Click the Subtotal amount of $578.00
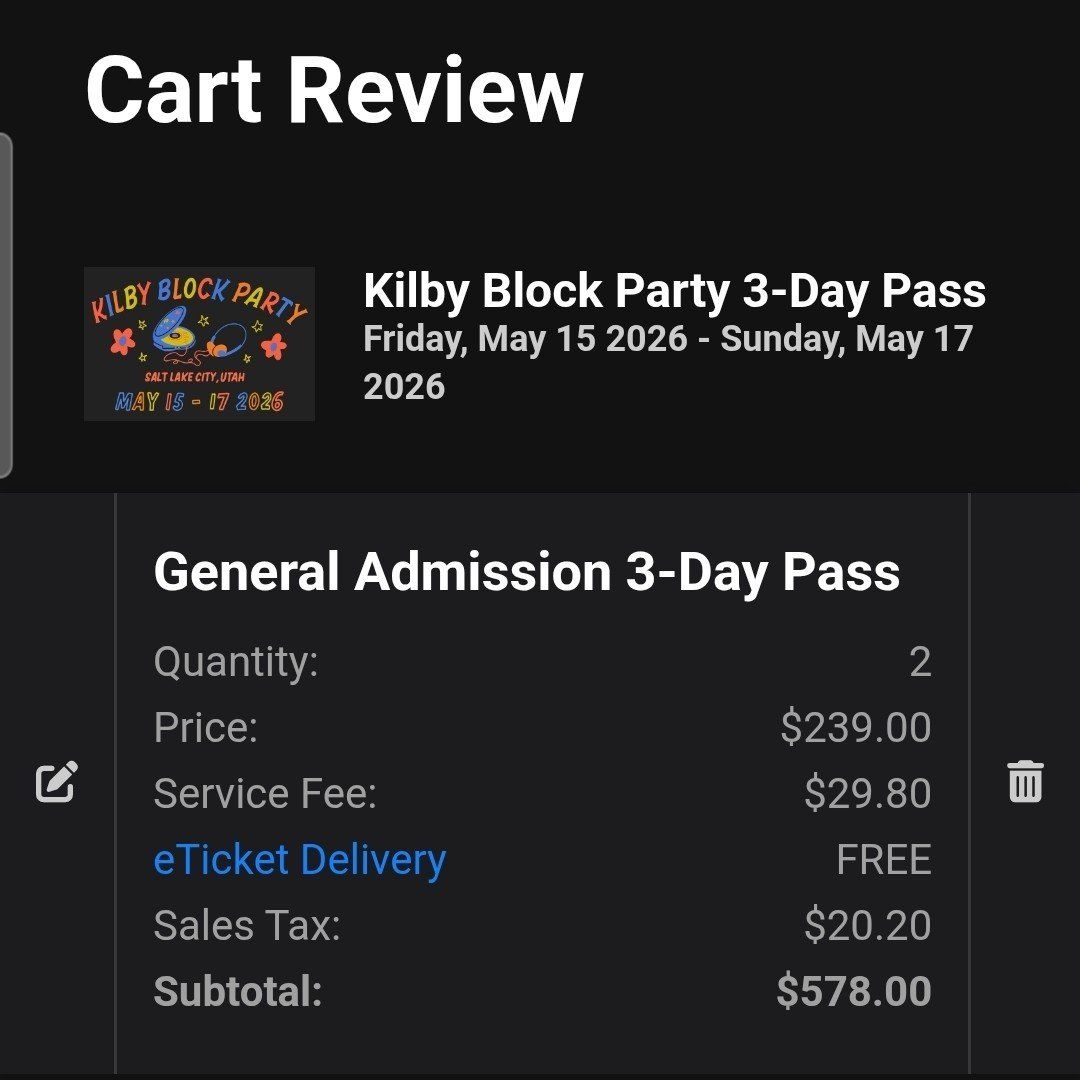The width and height of the screenshot is (1080, 1080). coord(855,991)
